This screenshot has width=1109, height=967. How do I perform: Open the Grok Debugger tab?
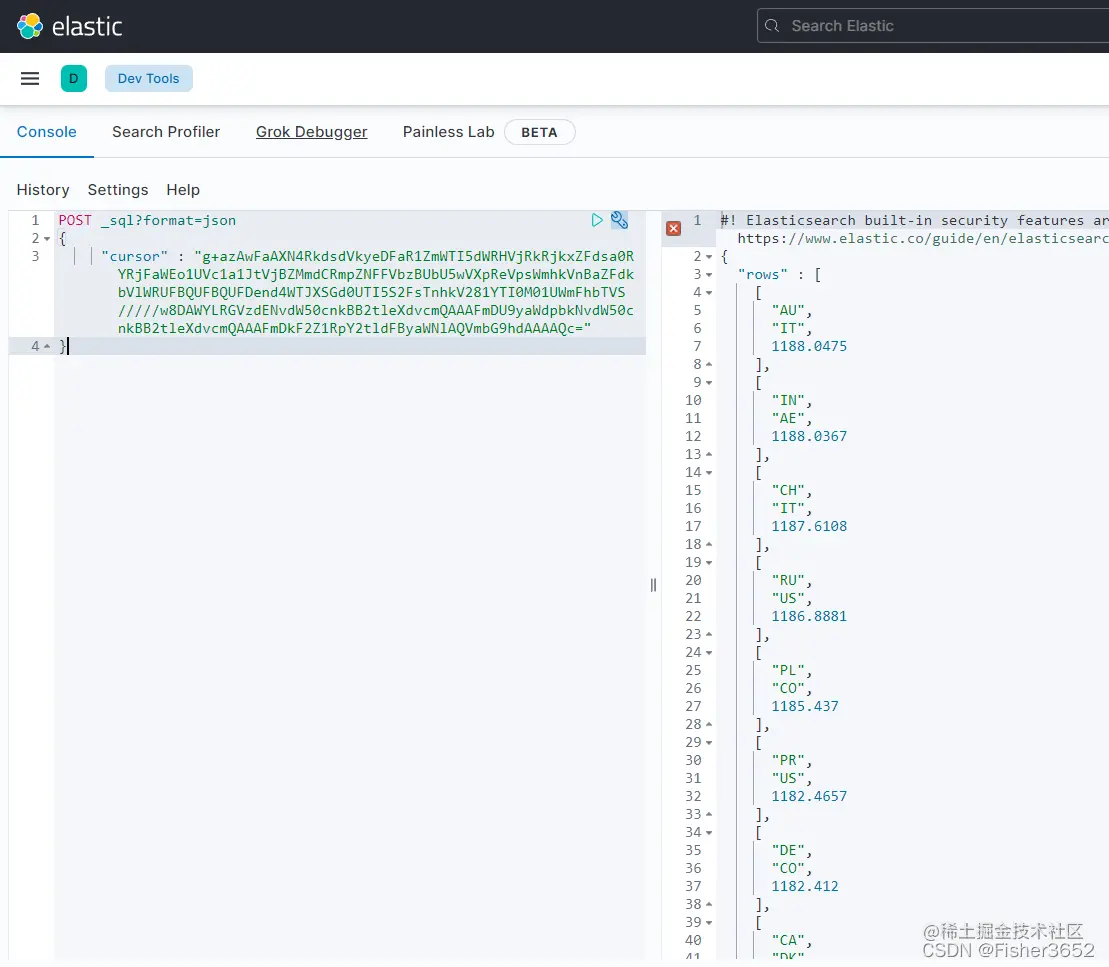click(311, 132)
